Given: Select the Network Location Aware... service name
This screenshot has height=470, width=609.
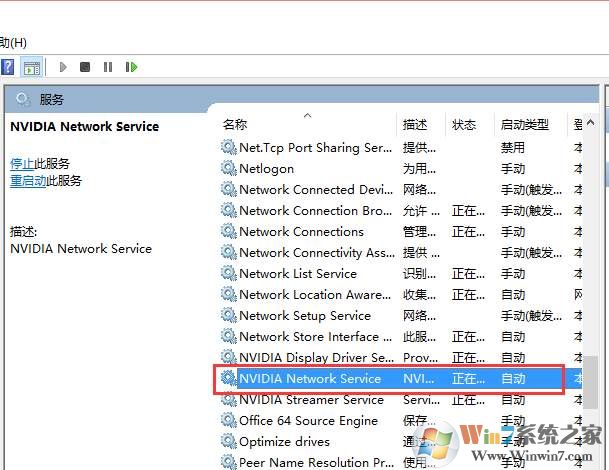Looking at the screenshot, I should pos(315,294).
